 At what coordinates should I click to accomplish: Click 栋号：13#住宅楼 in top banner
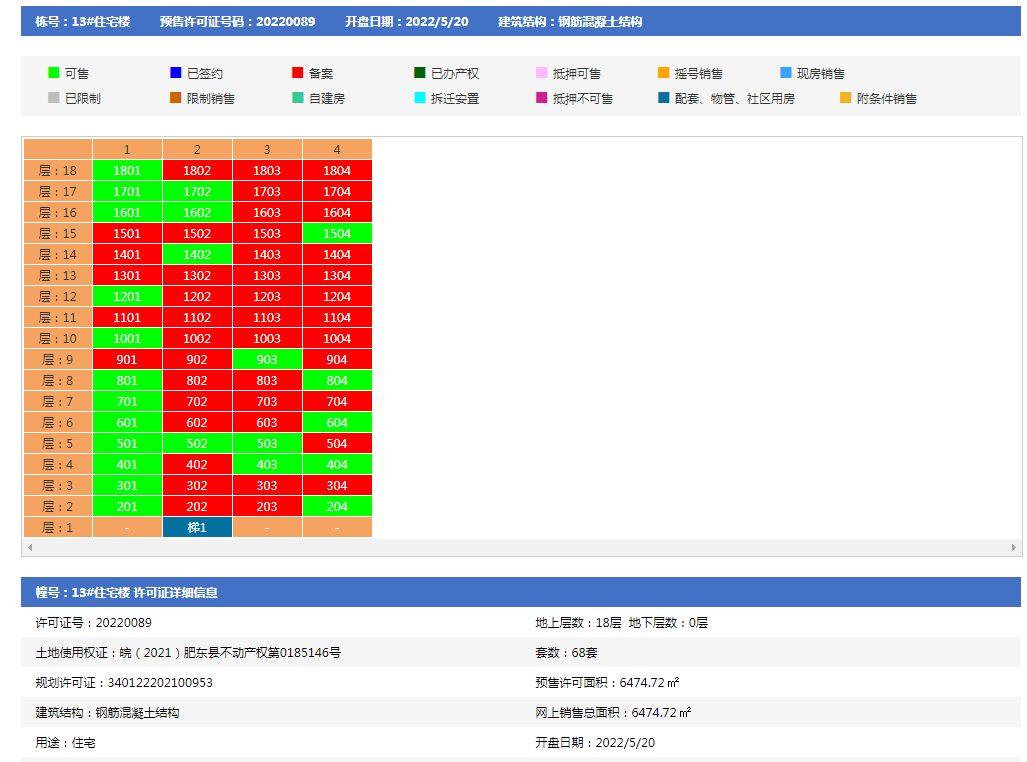[x=83, y=22]
